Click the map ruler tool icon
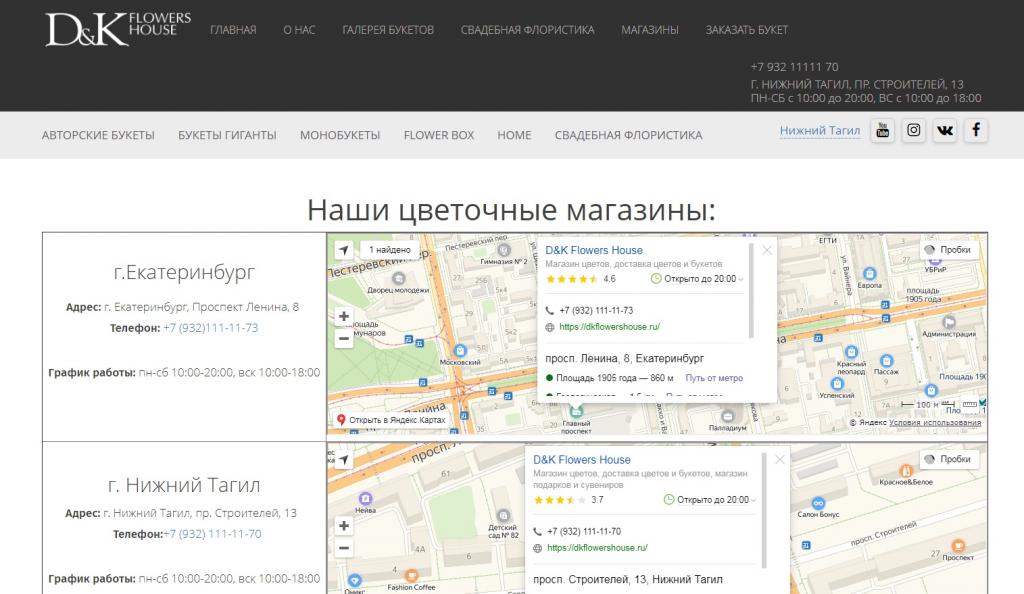The width and height of the screenshot is (1024, 594). pos(970,405)
